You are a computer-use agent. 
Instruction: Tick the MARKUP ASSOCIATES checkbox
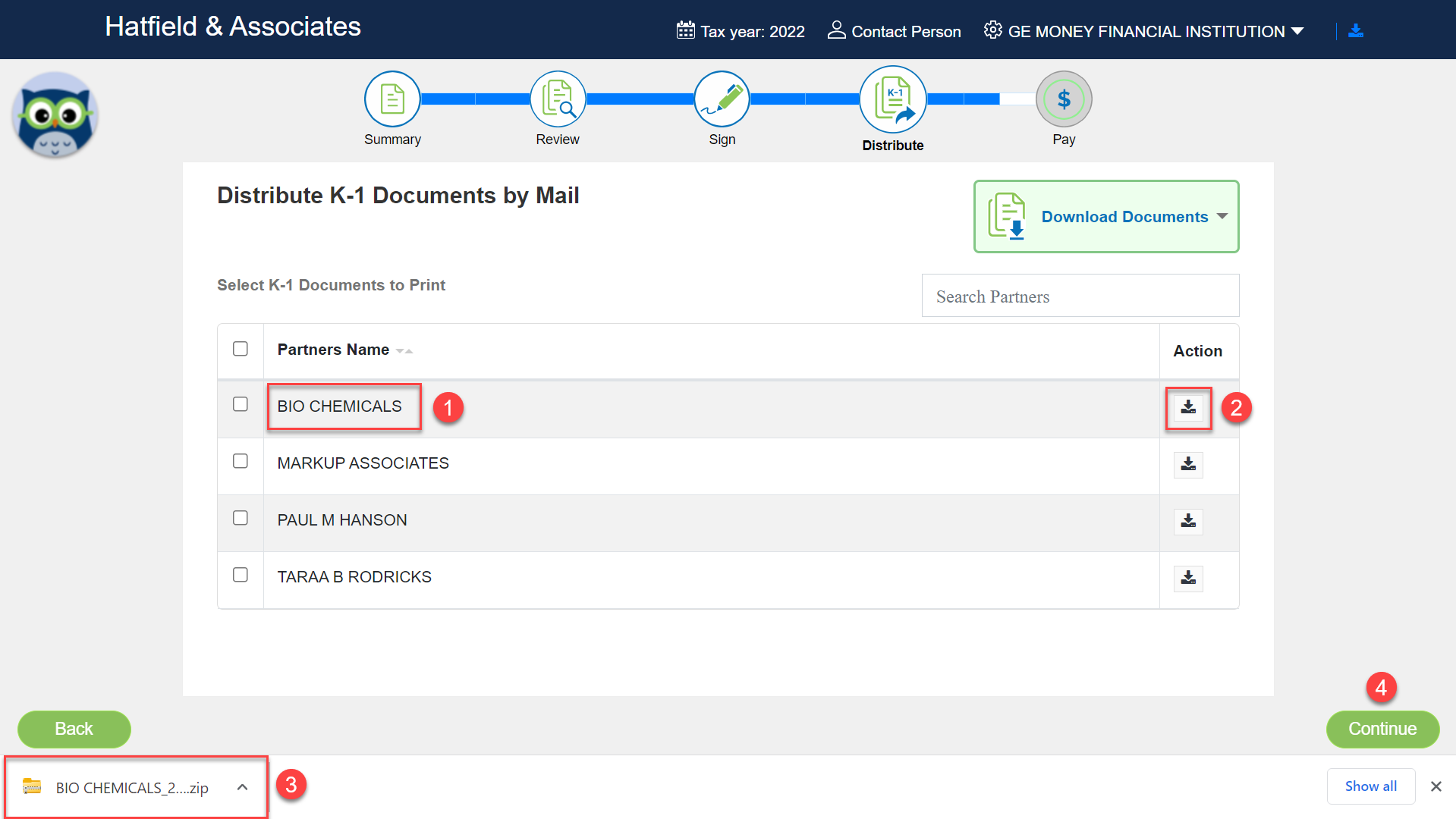point(241,461)
